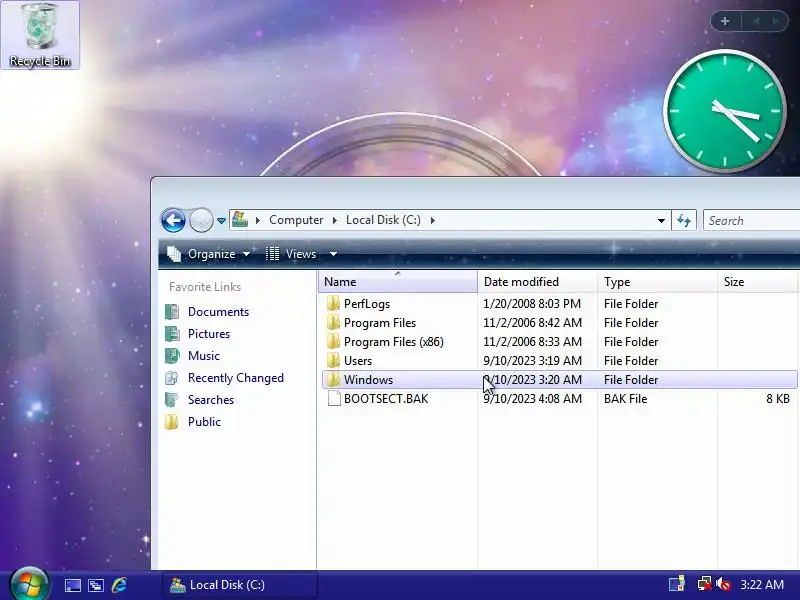This screenshot has width=800, height=600.
Task: Open Documents favorite link
Action: (x=218, y=312)
